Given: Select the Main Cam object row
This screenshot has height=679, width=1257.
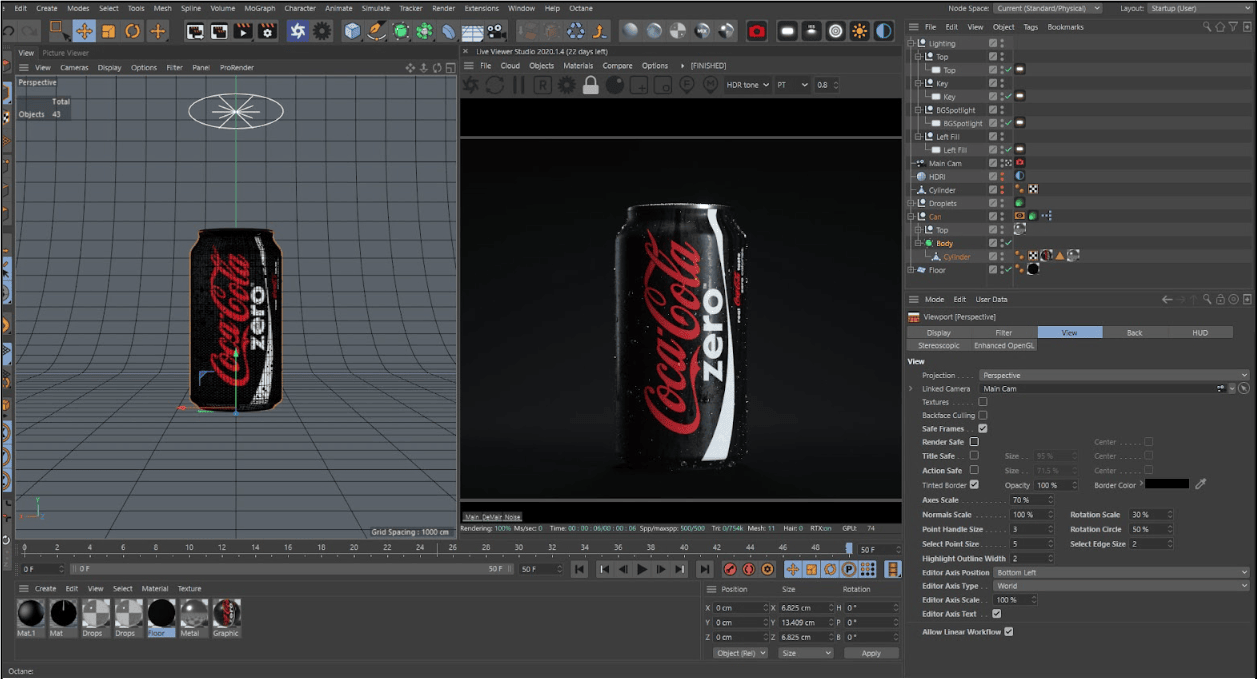Looking at the screenshot, I should (x=945, y=164).
